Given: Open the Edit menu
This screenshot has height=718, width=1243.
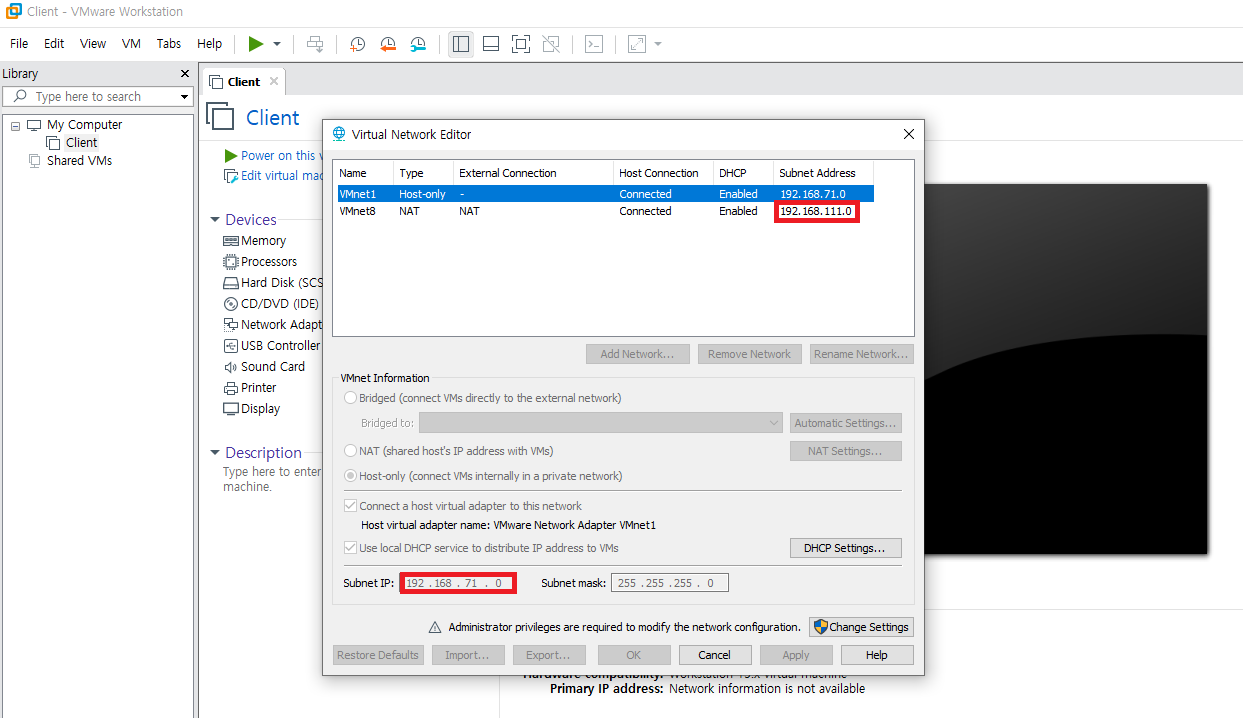Looking at the screenshot, I should [x=54, y=44].
